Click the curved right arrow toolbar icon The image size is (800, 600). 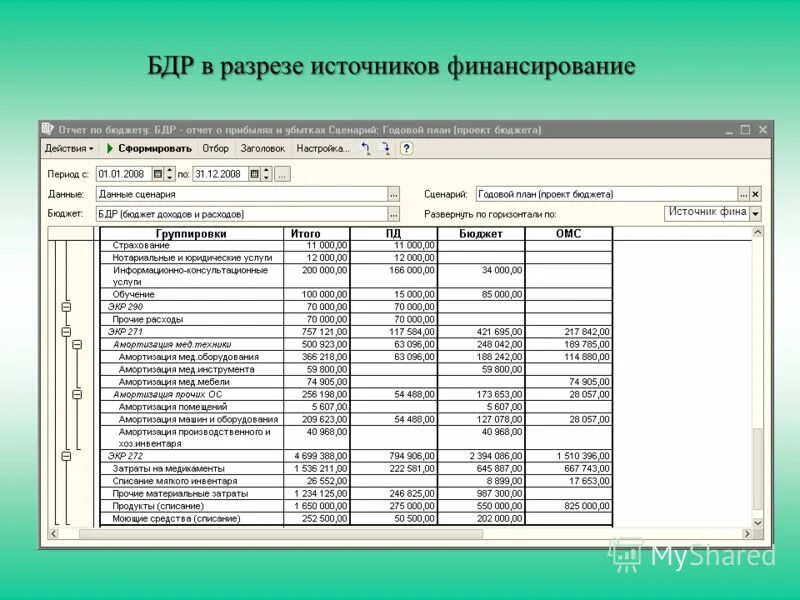tap(388, 147)
